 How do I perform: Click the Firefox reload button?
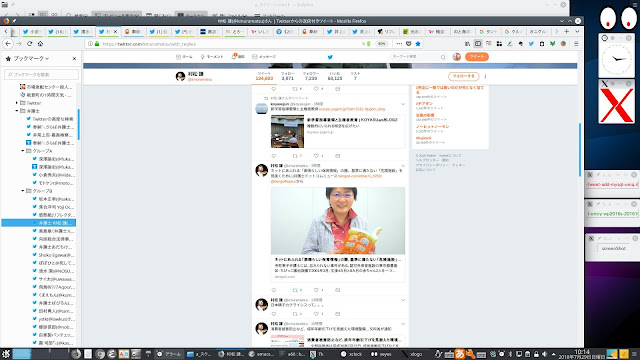coord(29,44)
